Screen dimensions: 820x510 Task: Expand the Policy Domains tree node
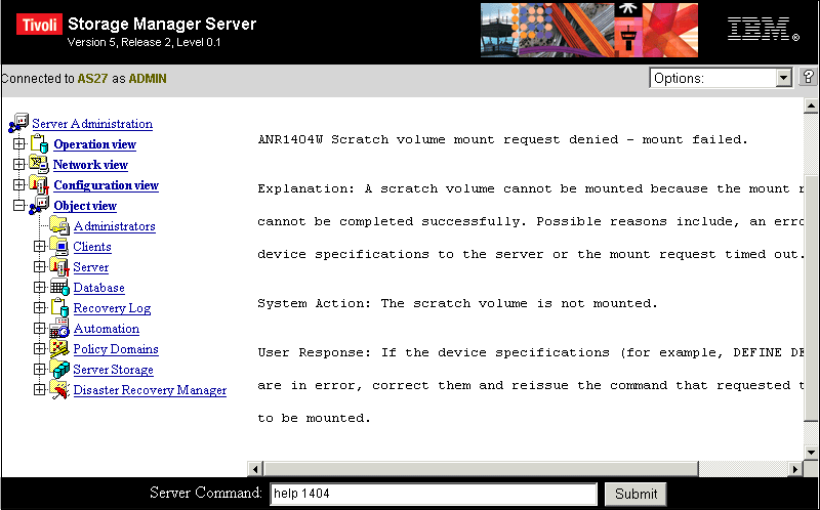[39, 348]
